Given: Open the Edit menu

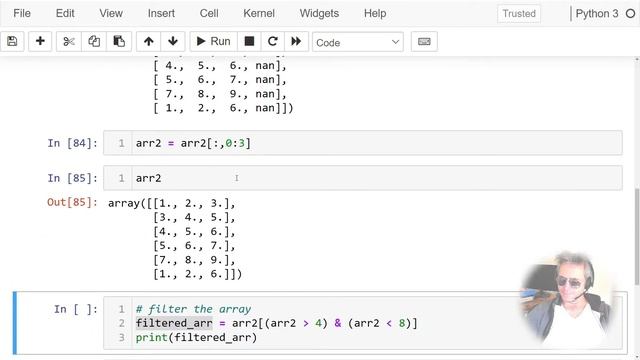Looking at the screenshot, I should [65, 13].
